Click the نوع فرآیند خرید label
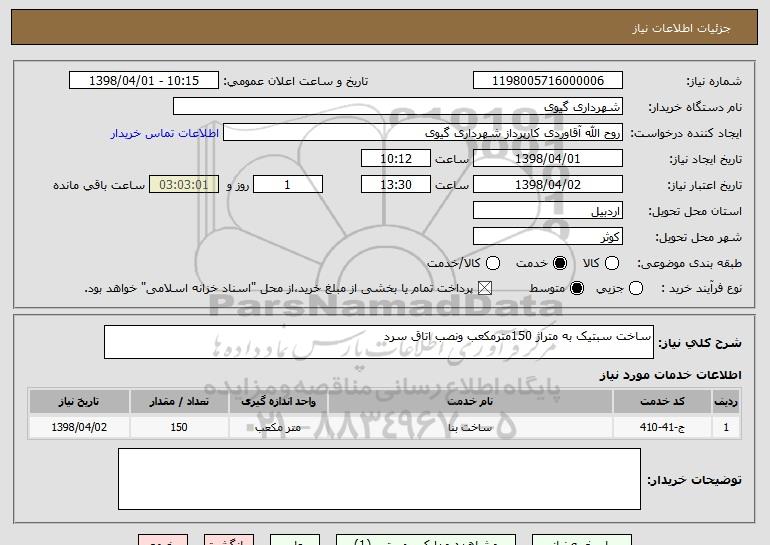Viewport: 770px width, 545px height. coord(701,289)
